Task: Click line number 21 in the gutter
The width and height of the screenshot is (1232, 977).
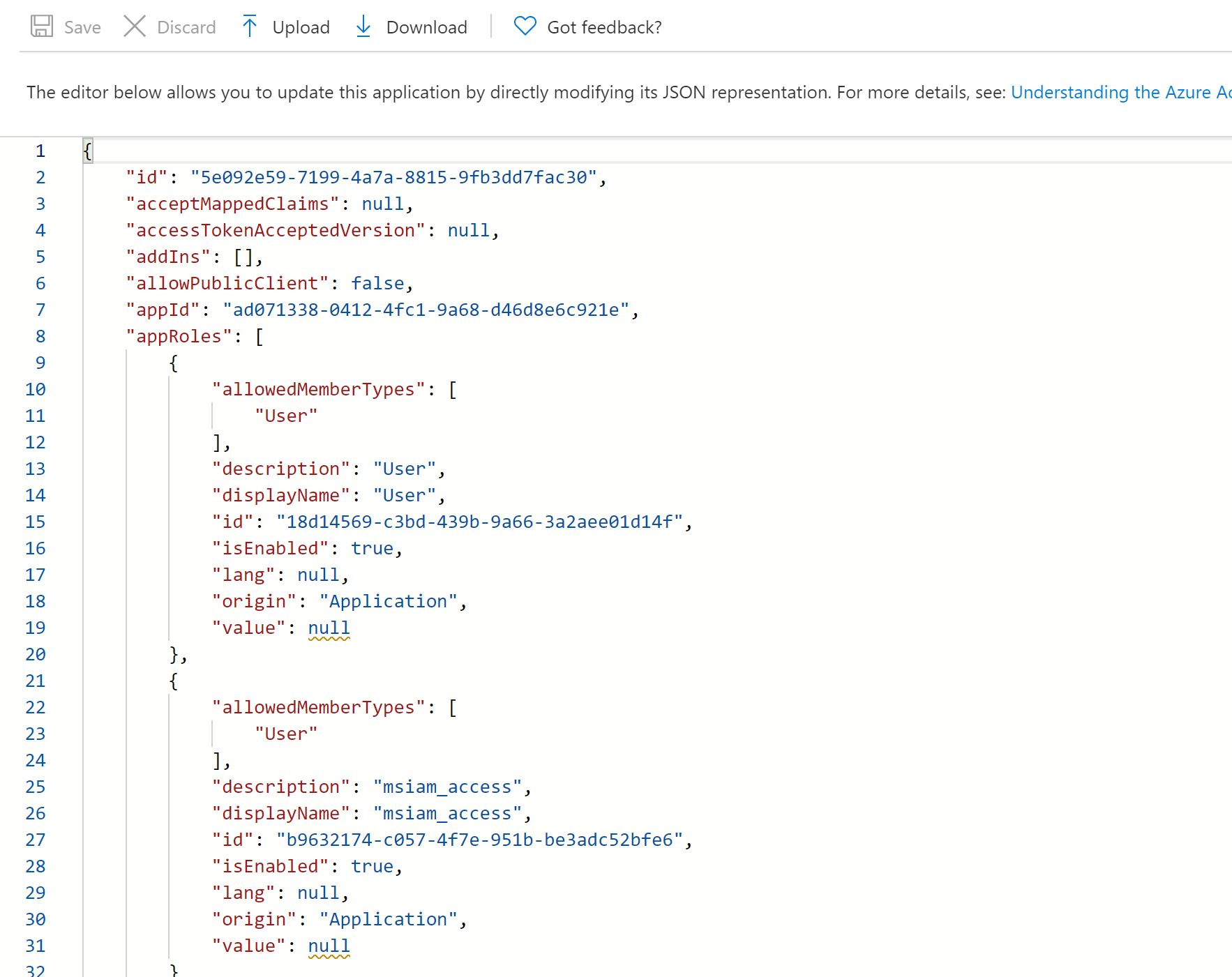Action: (36, 681)
